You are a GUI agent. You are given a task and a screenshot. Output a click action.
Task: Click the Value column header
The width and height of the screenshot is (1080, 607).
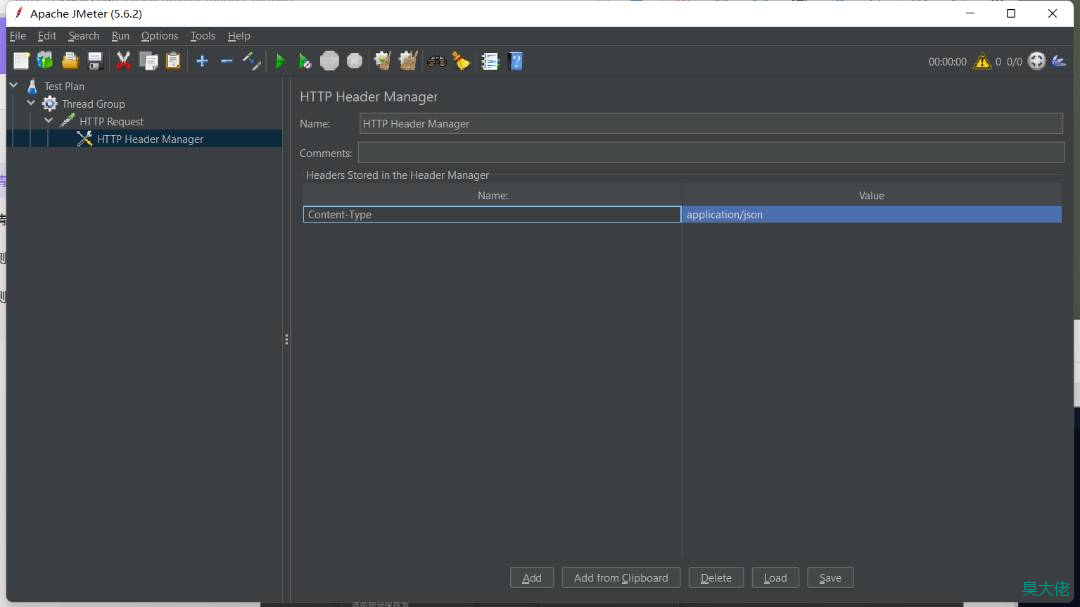(871, 196)
